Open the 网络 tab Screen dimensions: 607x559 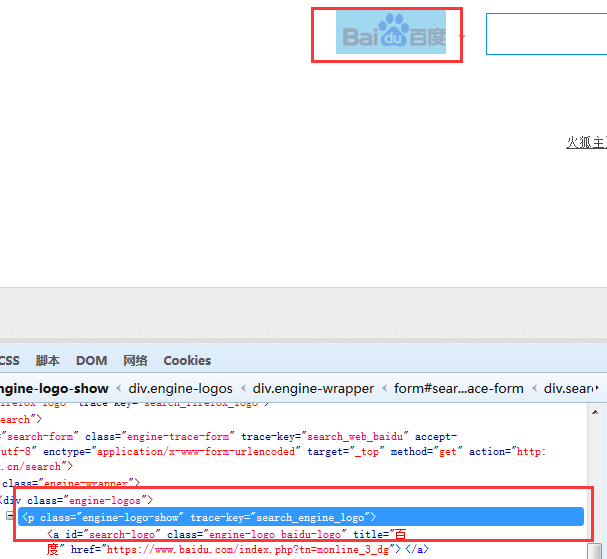pos(135,360)
